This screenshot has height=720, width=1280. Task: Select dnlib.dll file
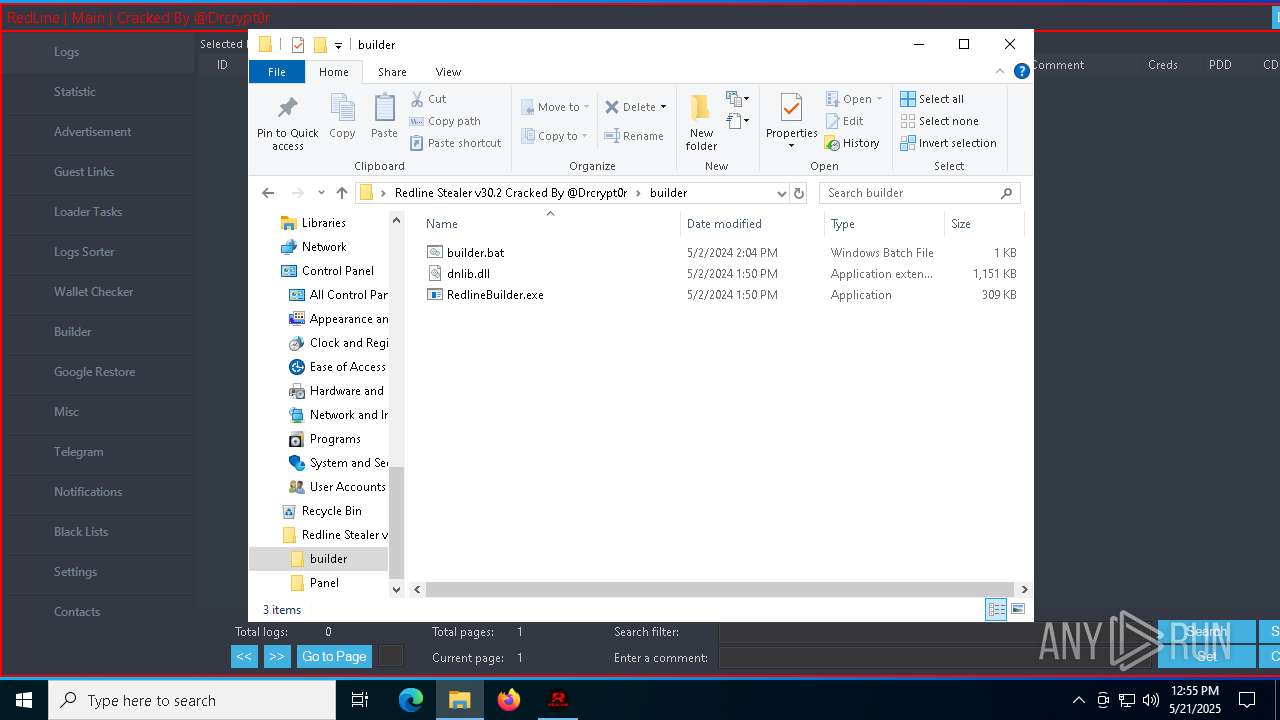[x=468, y=274]
